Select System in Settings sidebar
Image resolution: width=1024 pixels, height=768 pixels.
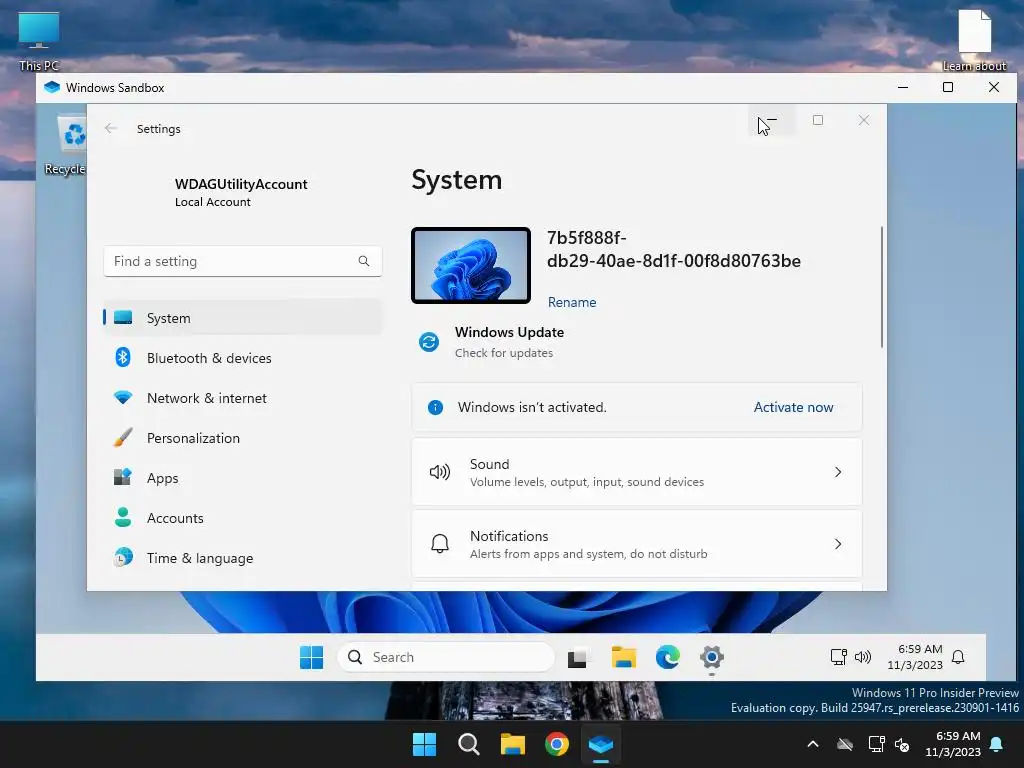coord(243,318)
